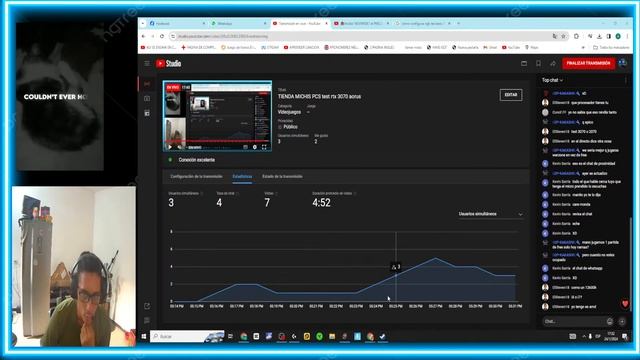Click the EDITAR button

(511, 95)
